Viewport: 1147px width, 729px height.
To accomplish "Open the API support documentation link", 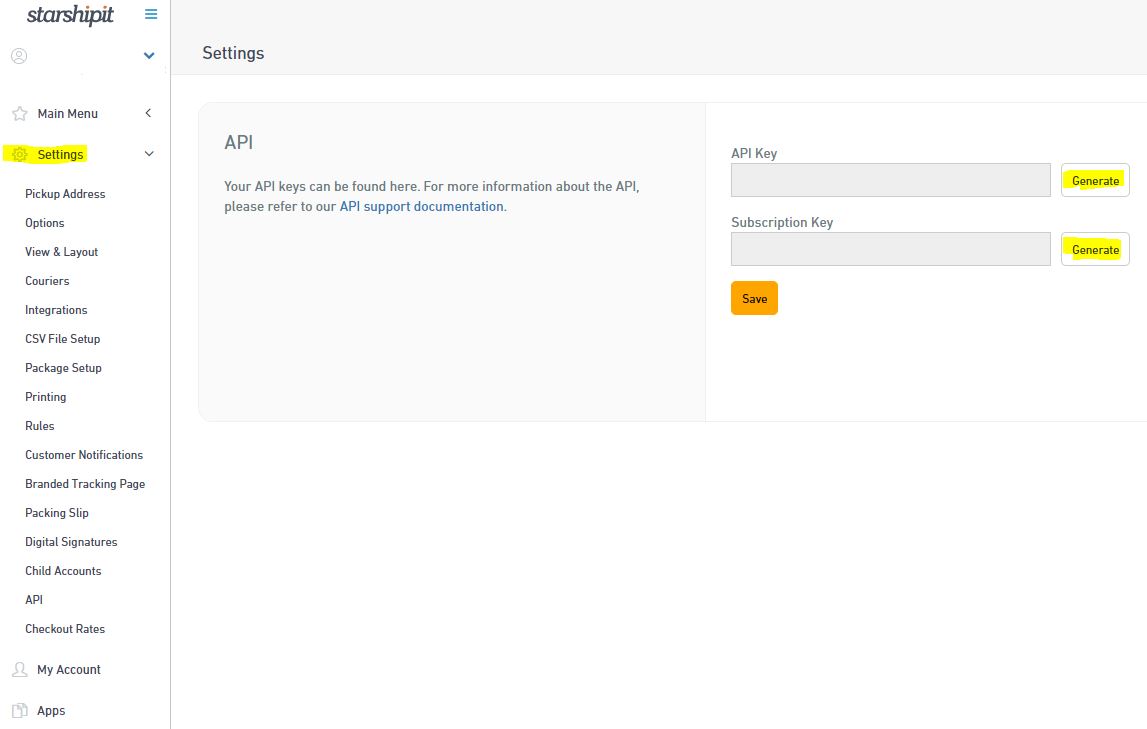I will (x=421, y=207).
